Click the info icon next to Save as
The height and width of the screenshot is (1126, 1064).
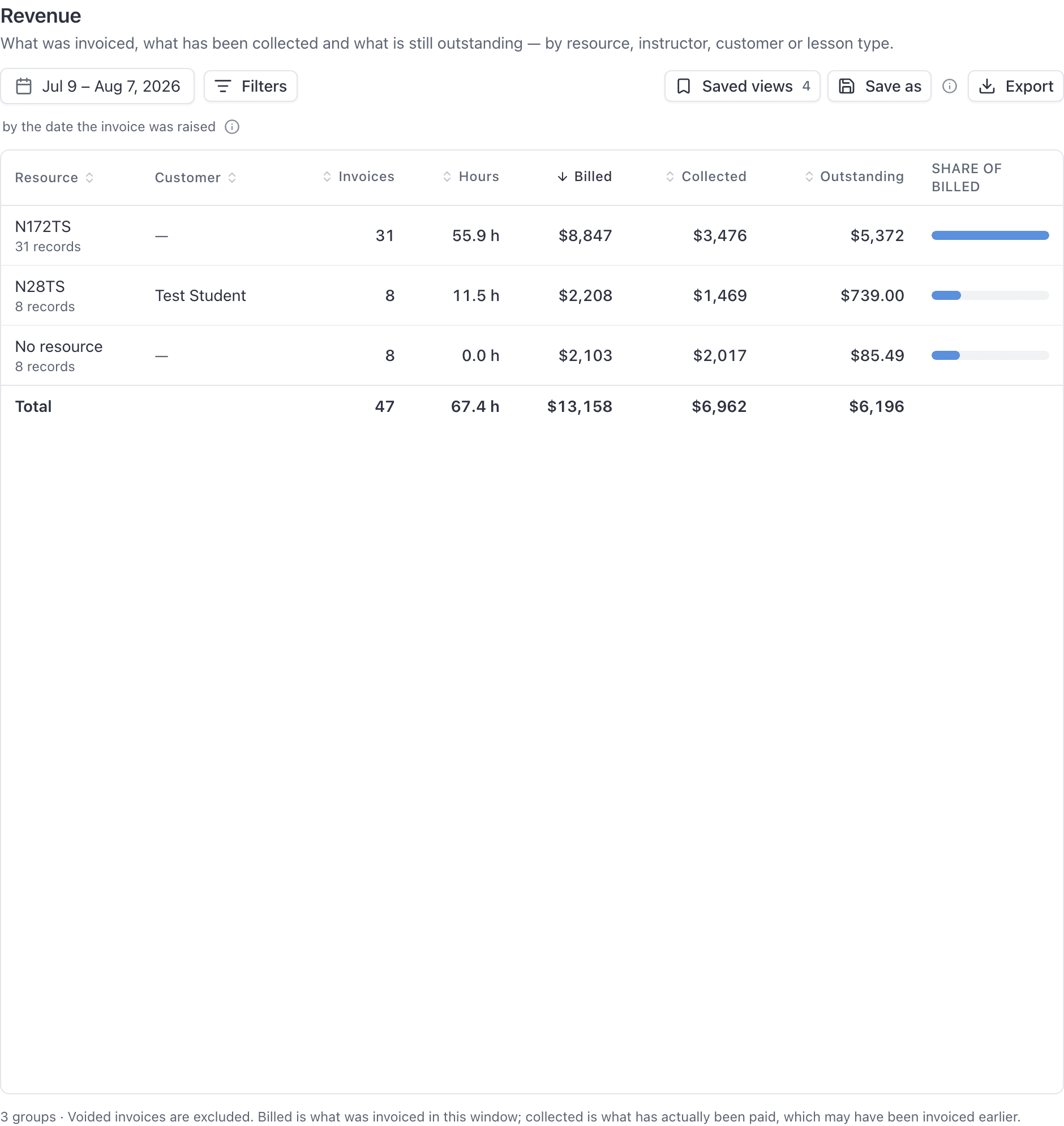coord(950,86)
